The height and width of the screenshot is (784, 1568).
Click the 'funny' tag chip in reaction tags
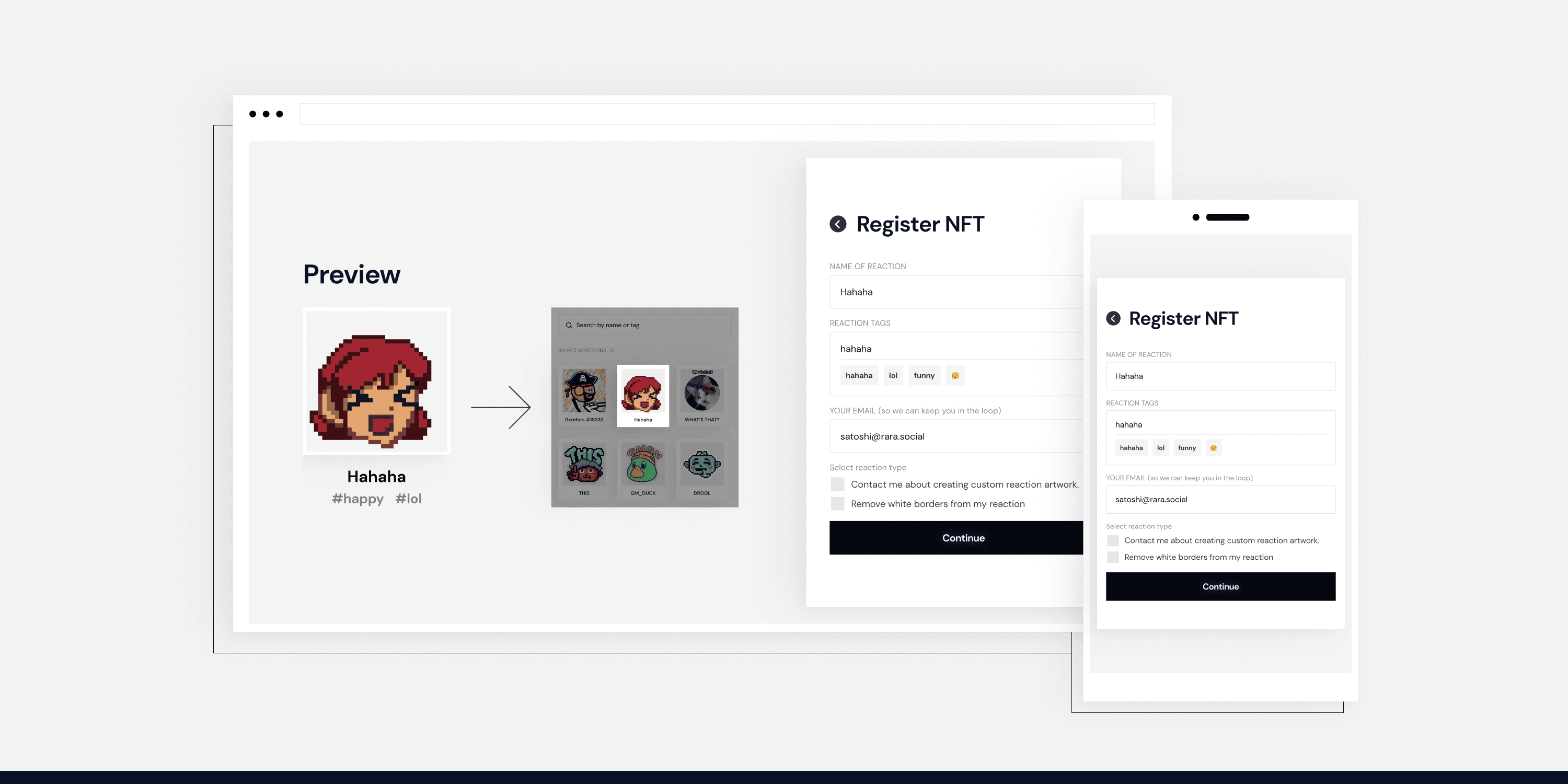[923, 375]
